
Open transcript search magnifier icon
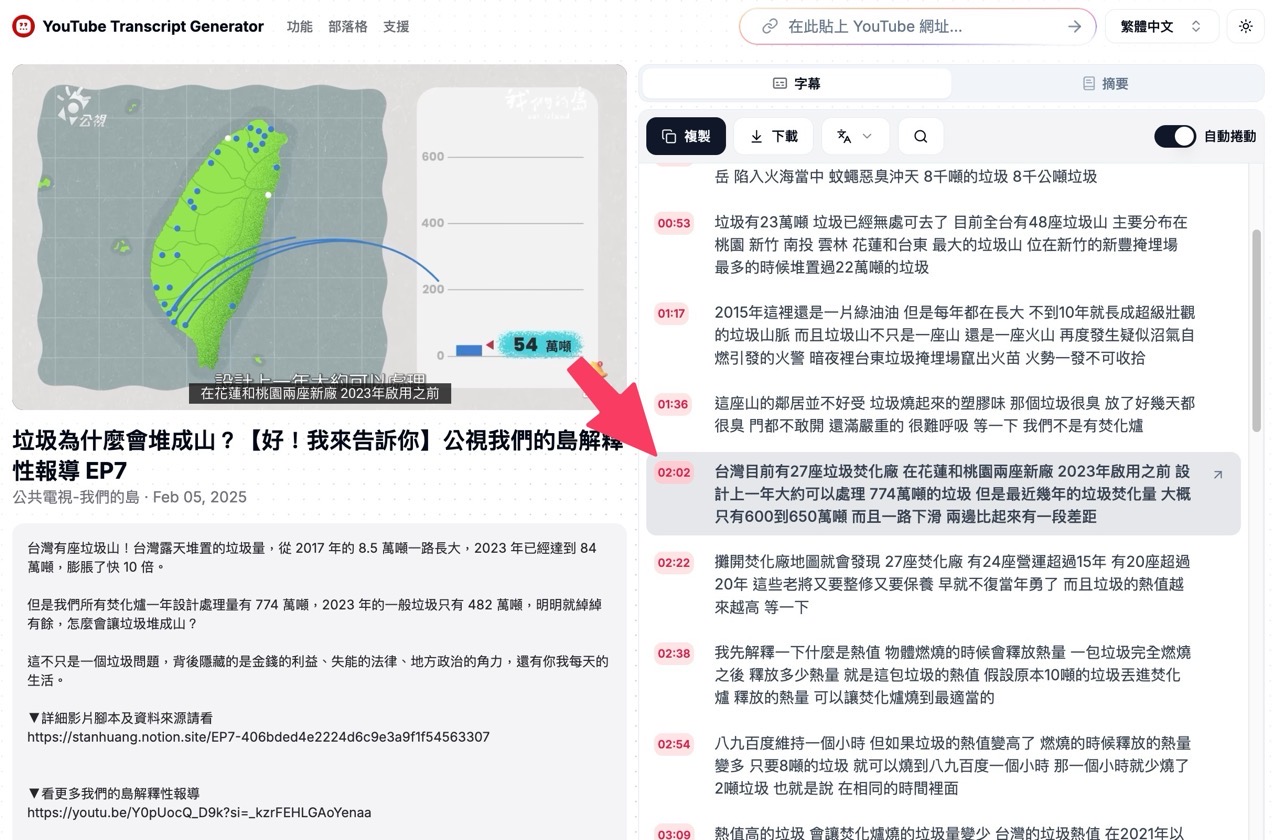point(921,136)
